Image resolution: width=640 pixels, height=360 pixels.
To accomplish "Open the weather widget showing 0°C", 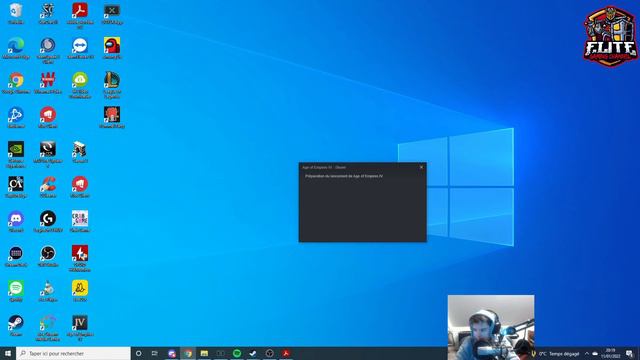I will tap(555, 353).
